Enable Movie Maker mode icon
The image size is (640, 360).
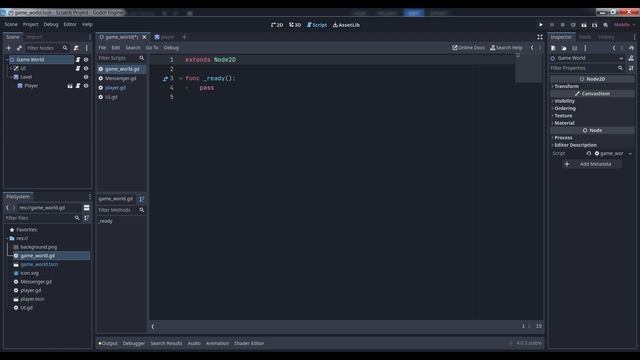point(606,25)
